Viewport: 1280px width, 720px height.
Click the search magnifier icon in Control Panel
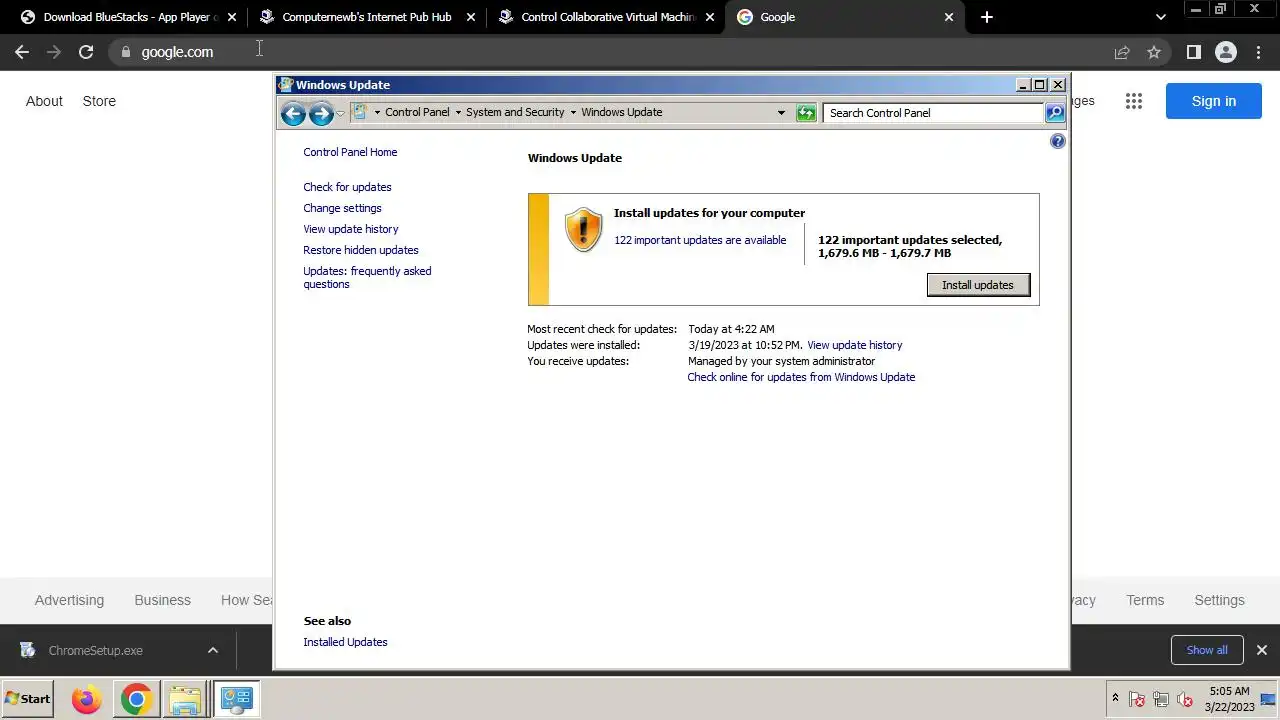1055,113
